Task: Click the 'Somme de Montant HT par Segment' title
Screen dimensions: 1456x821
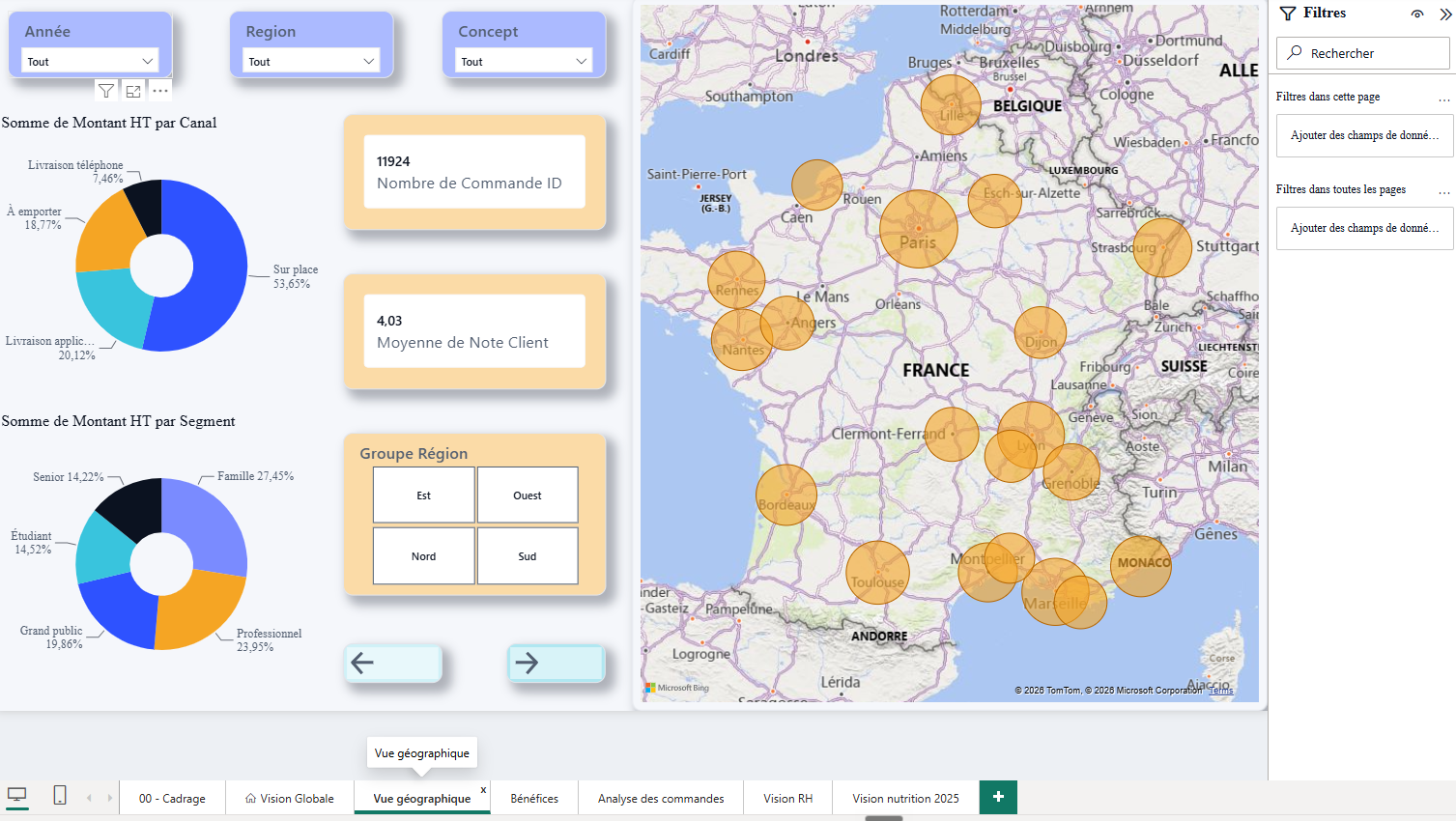Action: pyautogui.click(x=119, y=421)
